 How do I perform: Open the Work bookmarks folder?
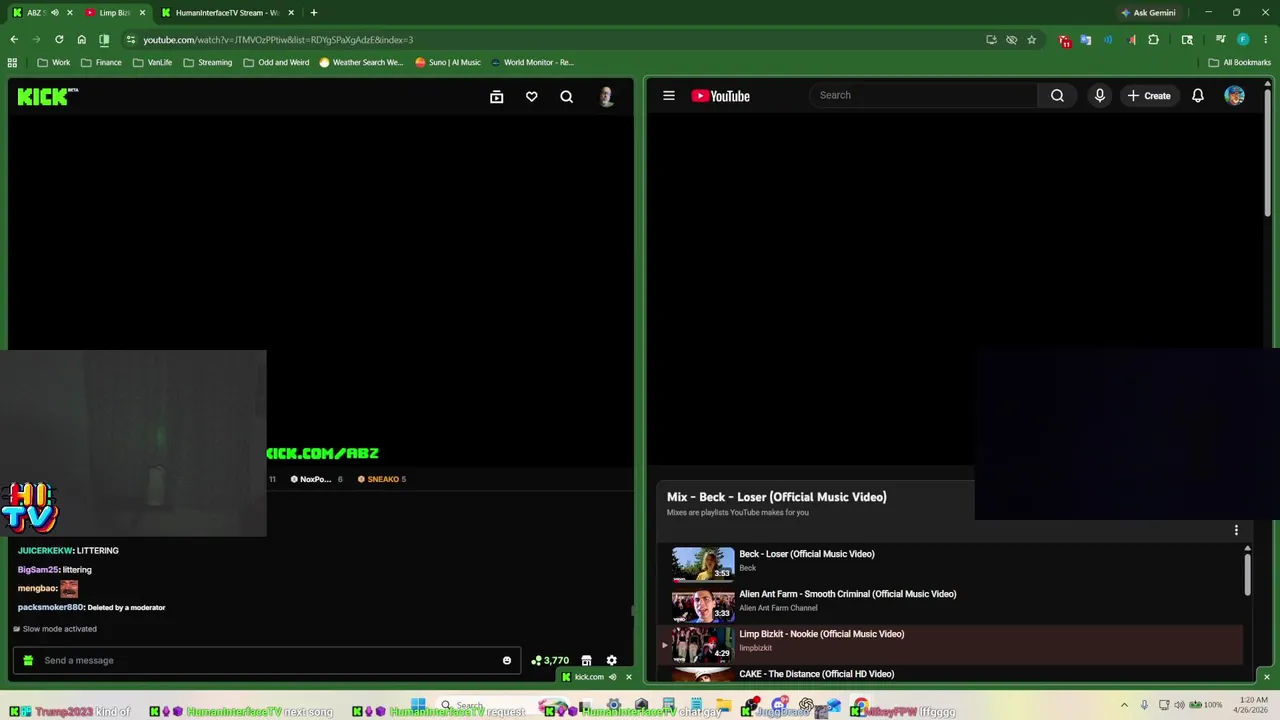pos(54,62)
